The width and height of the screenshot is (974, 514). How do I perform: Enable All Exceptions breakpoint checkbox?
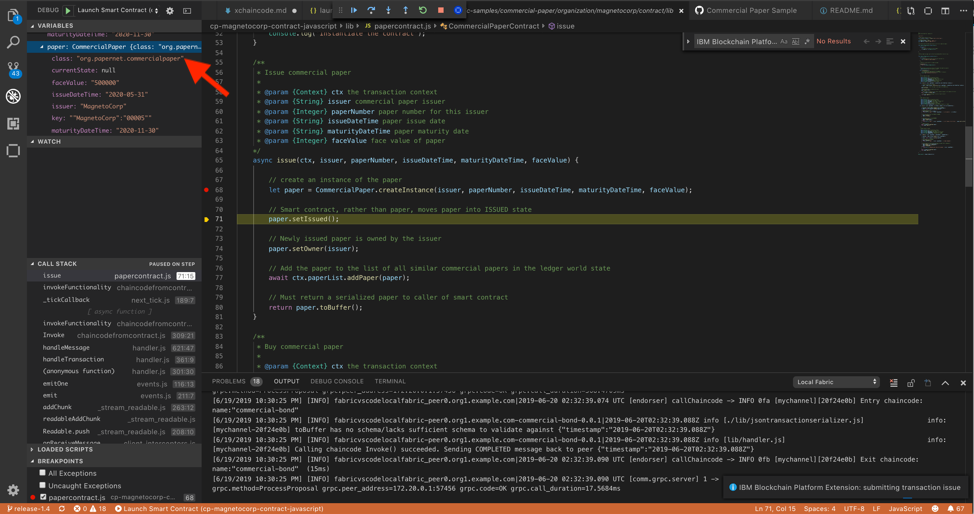42,473
